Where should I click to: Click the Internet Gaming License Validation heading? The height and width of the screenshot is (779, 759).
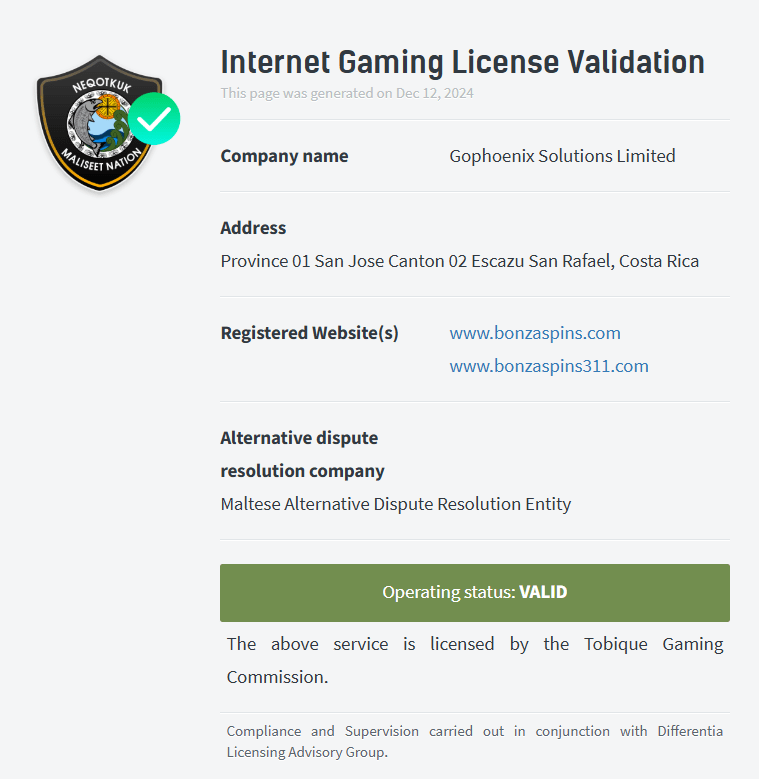coord(462,62)
